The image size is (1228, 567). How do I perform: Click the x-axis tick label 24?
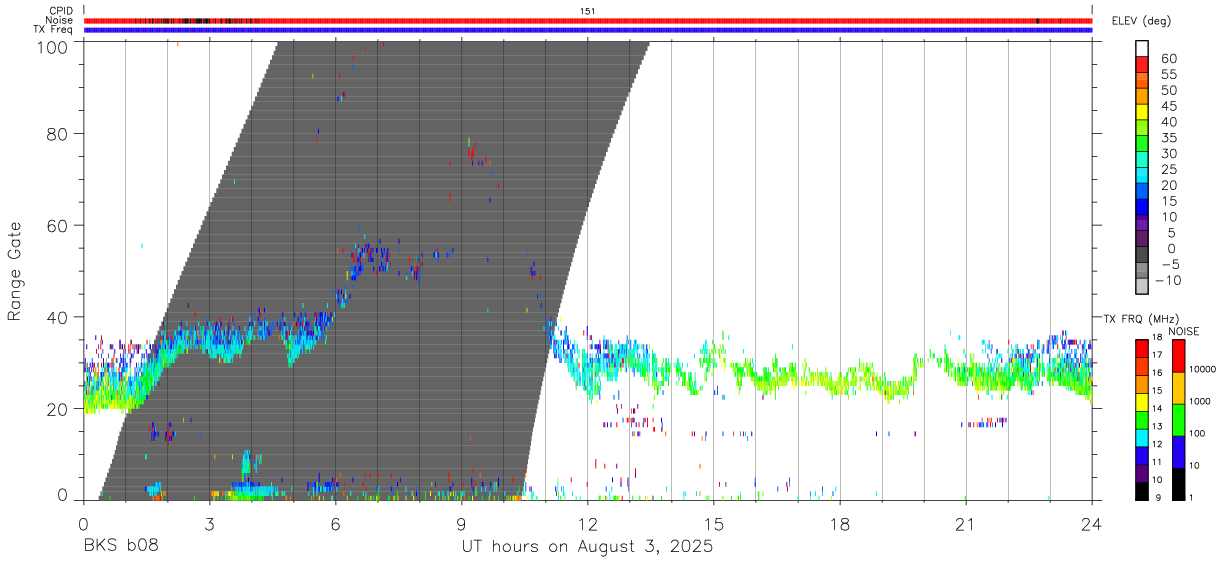(1092, 524)
